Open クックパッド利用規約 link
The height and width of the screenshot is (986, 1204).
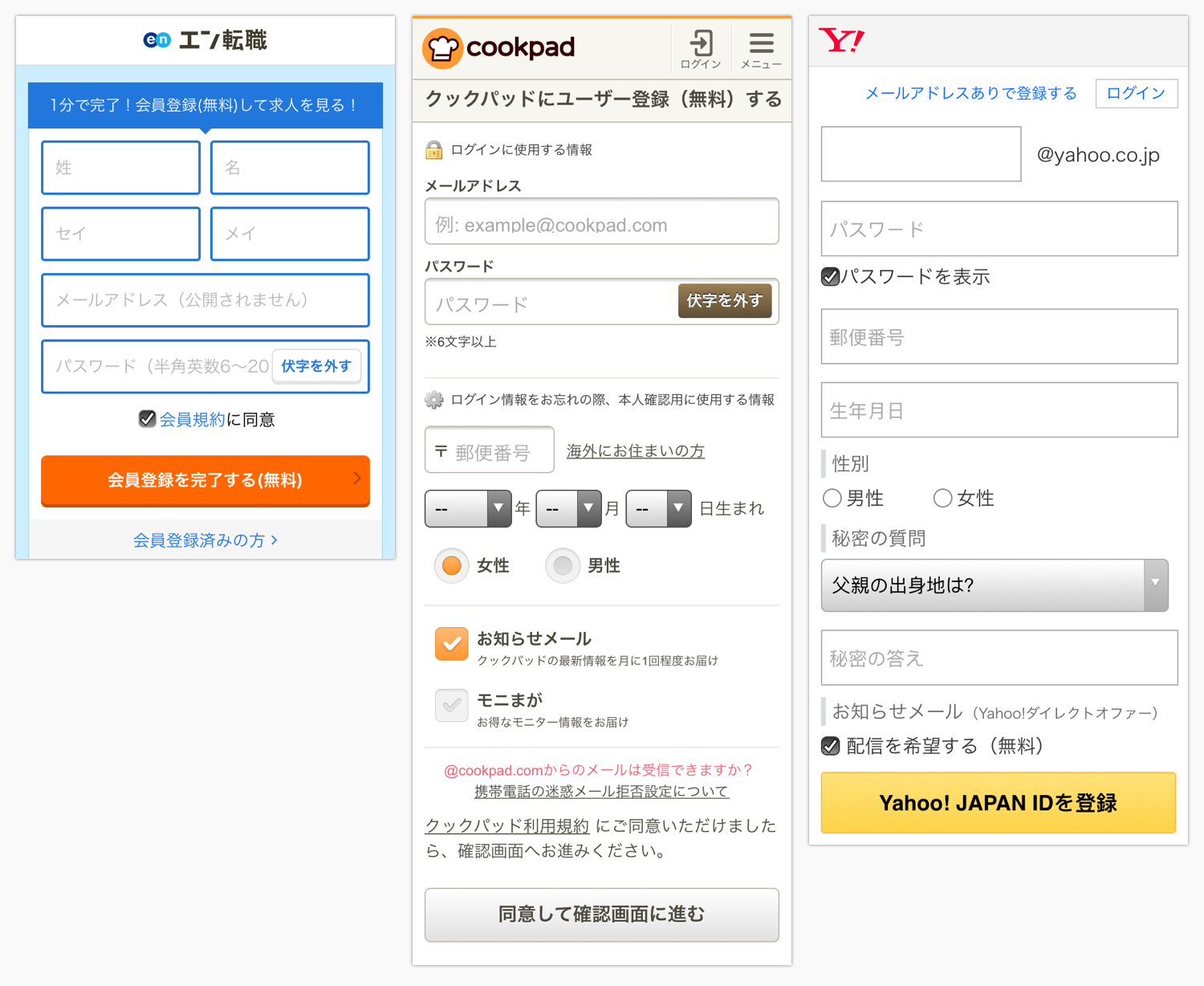point(507,826)
